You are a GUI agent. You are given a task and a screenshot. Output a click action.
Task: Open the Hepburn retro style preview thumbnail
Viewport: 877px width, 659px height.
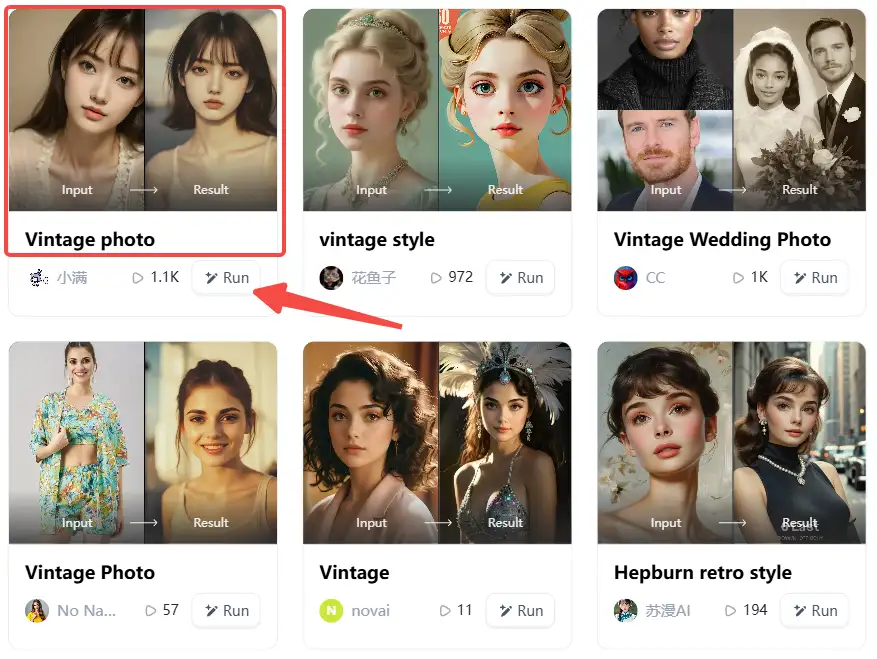pos(731,442)
